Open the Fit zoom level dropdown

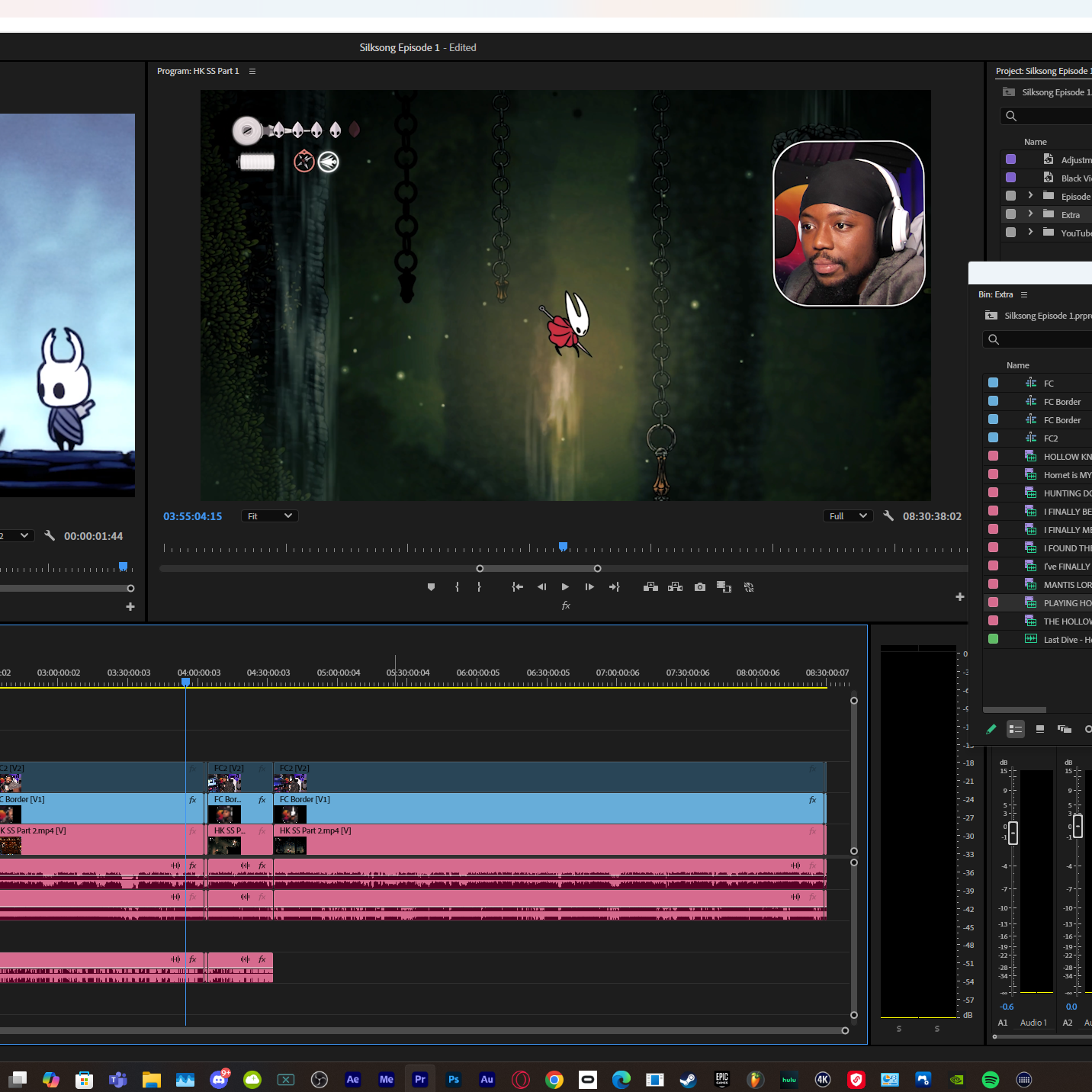(269, 516)
